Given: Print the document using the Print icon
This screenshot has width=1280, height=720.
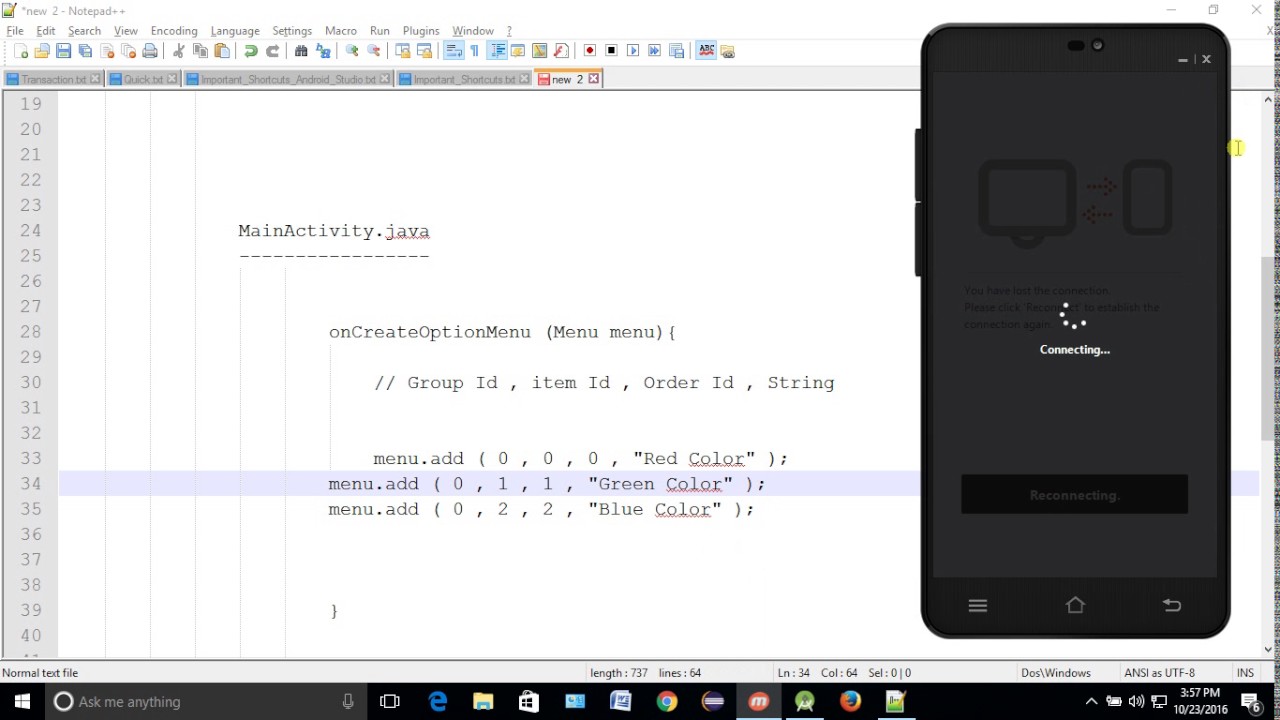Looking at the screenshot, I should [x=150, y=51].
